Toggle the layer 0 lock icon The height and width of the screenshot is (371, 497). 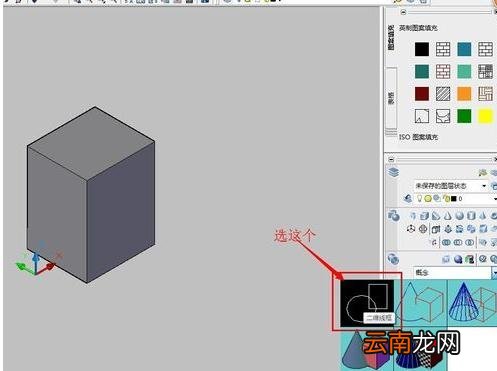[x=446, y=199]
